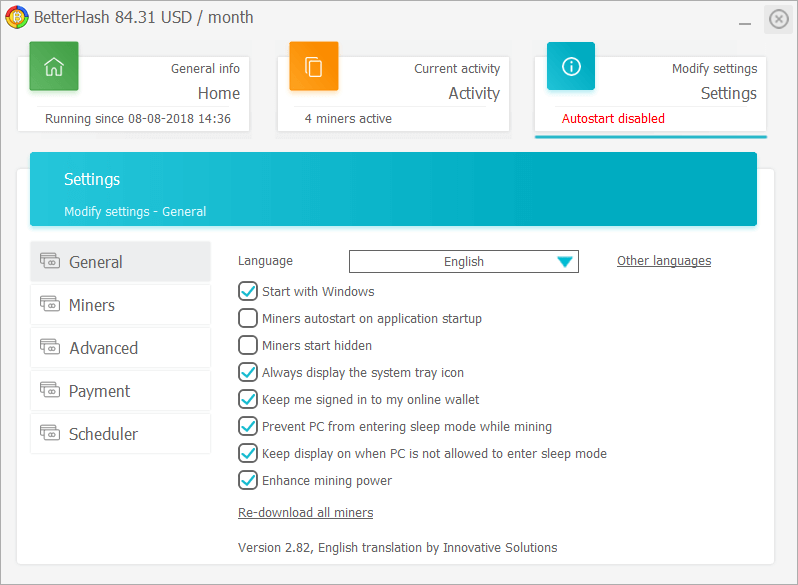Image resolution: width=798 pixels, height=585 pixels.
Task: Click the Version 2.82 translation text
Action: point(397,548)
